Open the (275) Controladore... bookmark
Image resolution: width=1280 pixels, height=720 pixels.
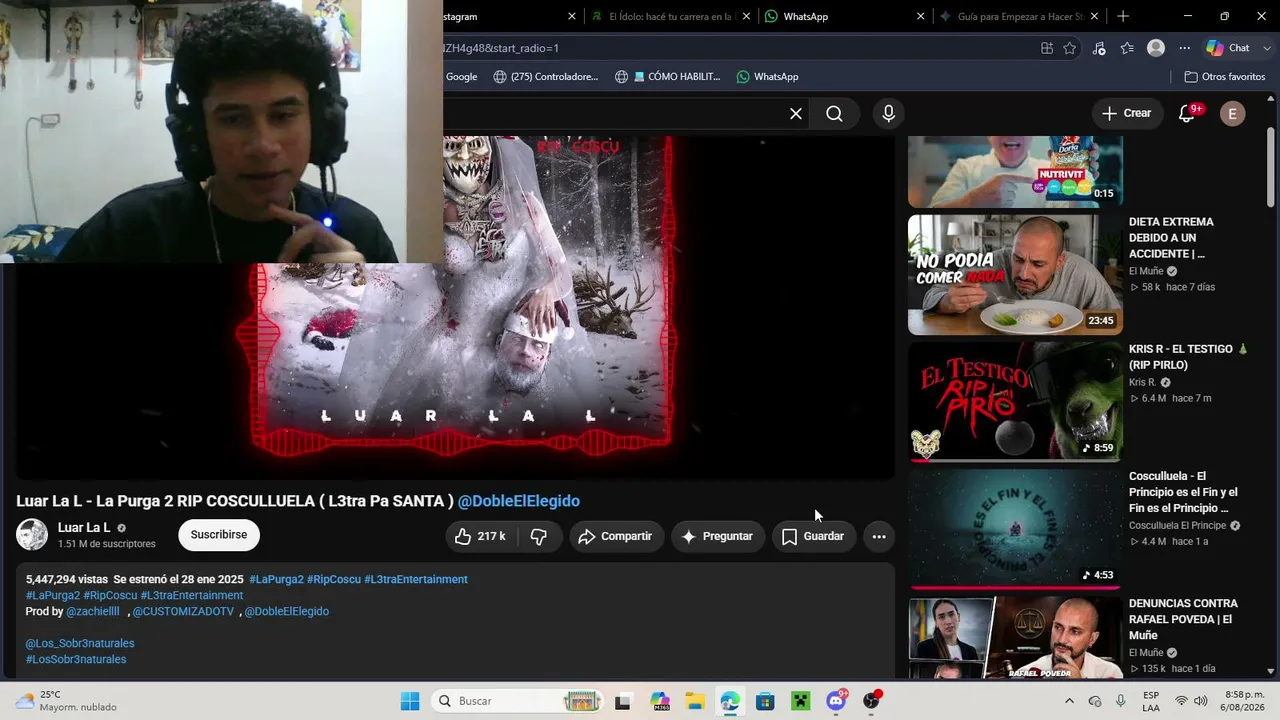[545, 77]
